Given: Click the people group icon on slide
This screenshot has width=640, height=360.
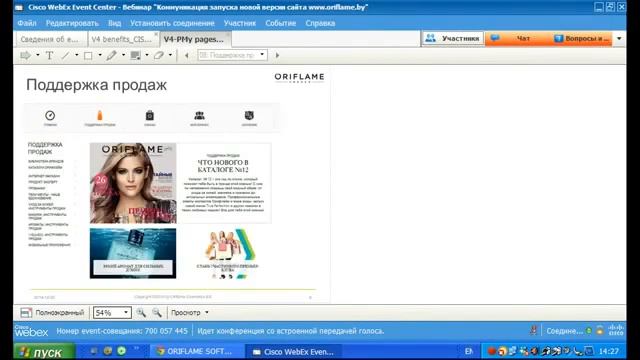Looking at the screenshot, I should 200,116.
